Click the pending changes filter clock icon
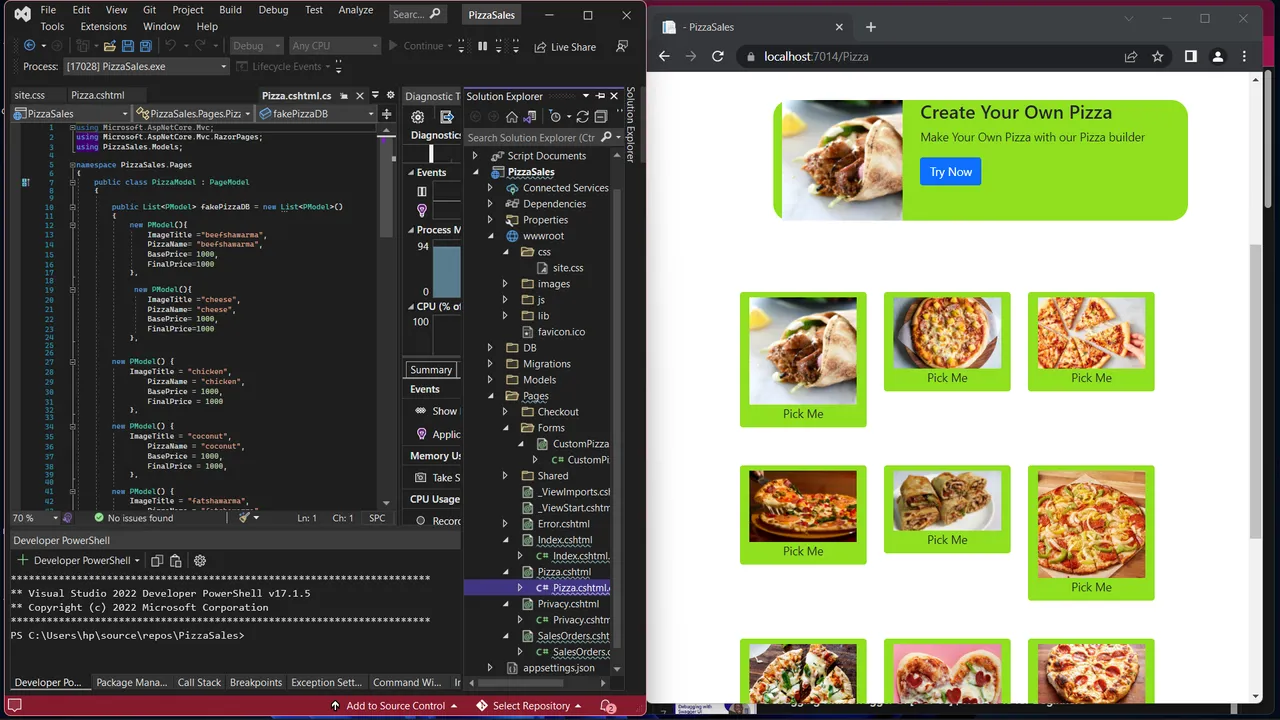The image size is (1280, 720). coord(556,117)
